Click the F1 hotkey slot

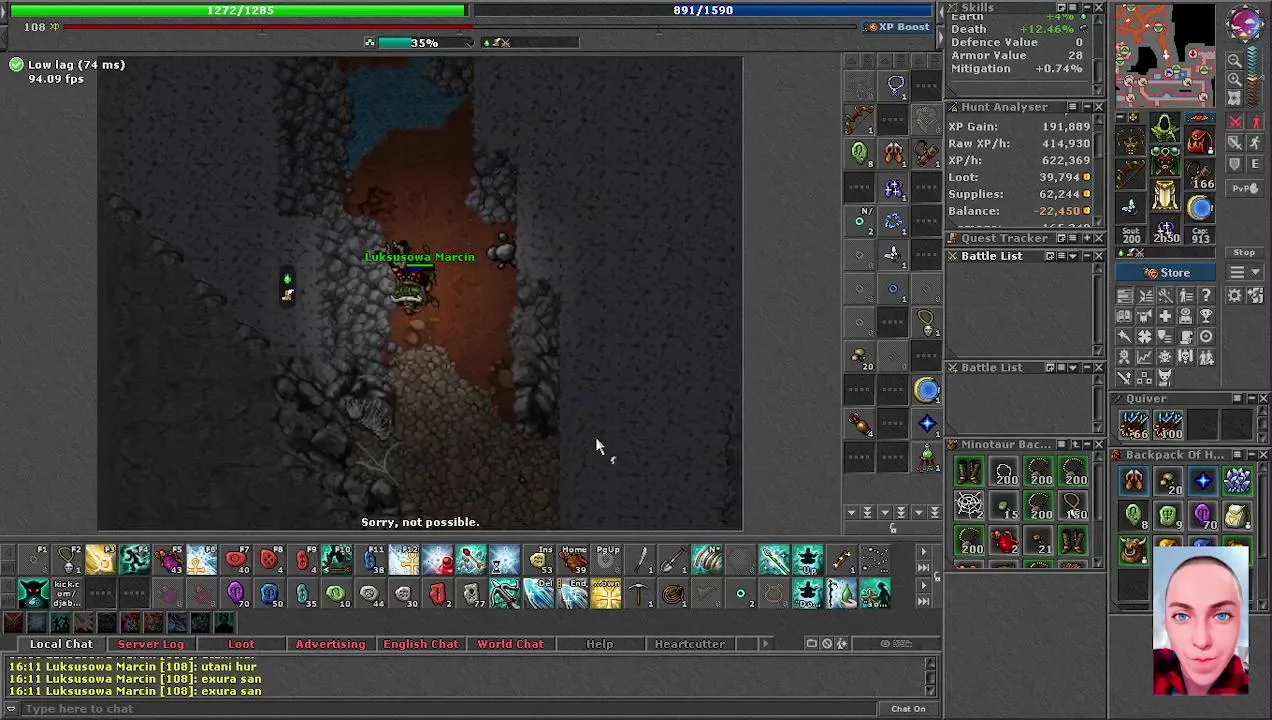[33, 558]
